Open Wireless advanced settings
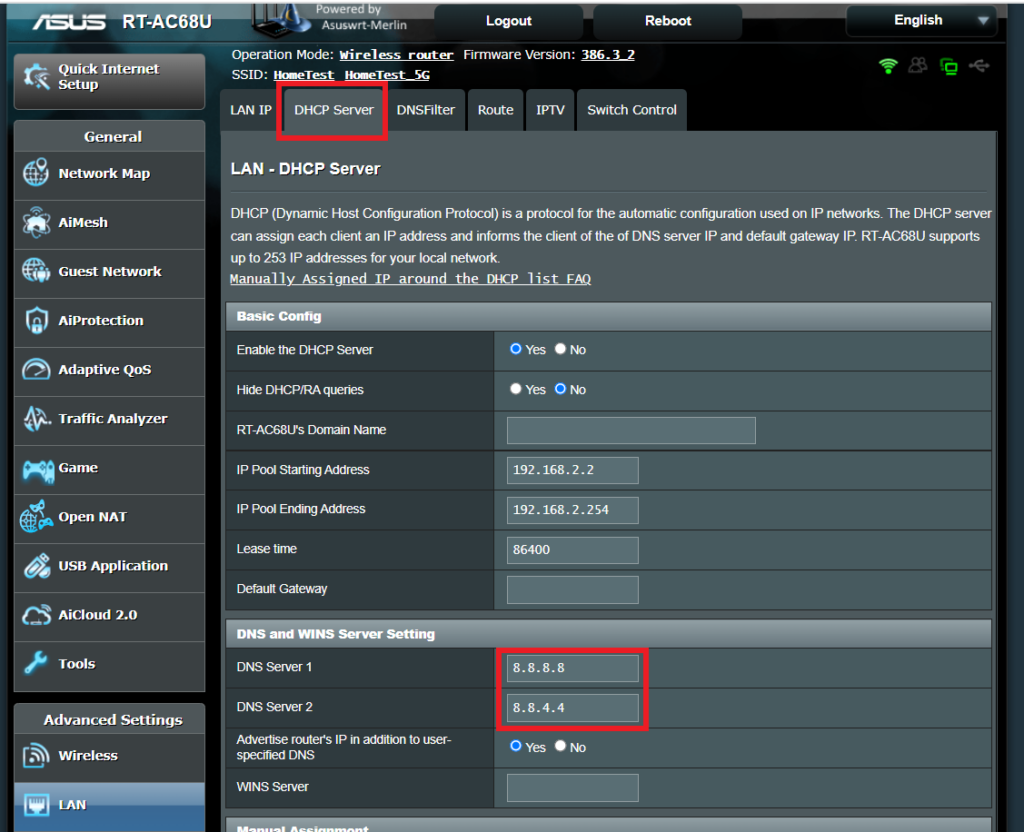The width and height of the screenshot is (1024, 832). [110, 756]
